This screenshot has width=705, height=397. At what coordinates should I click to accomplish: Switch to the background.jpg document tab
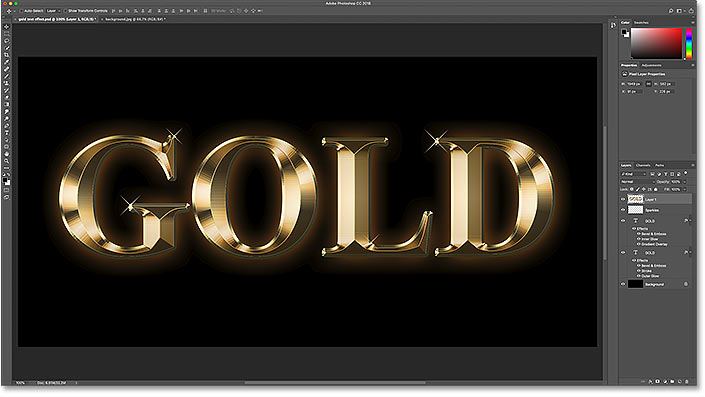coord(134,19)
